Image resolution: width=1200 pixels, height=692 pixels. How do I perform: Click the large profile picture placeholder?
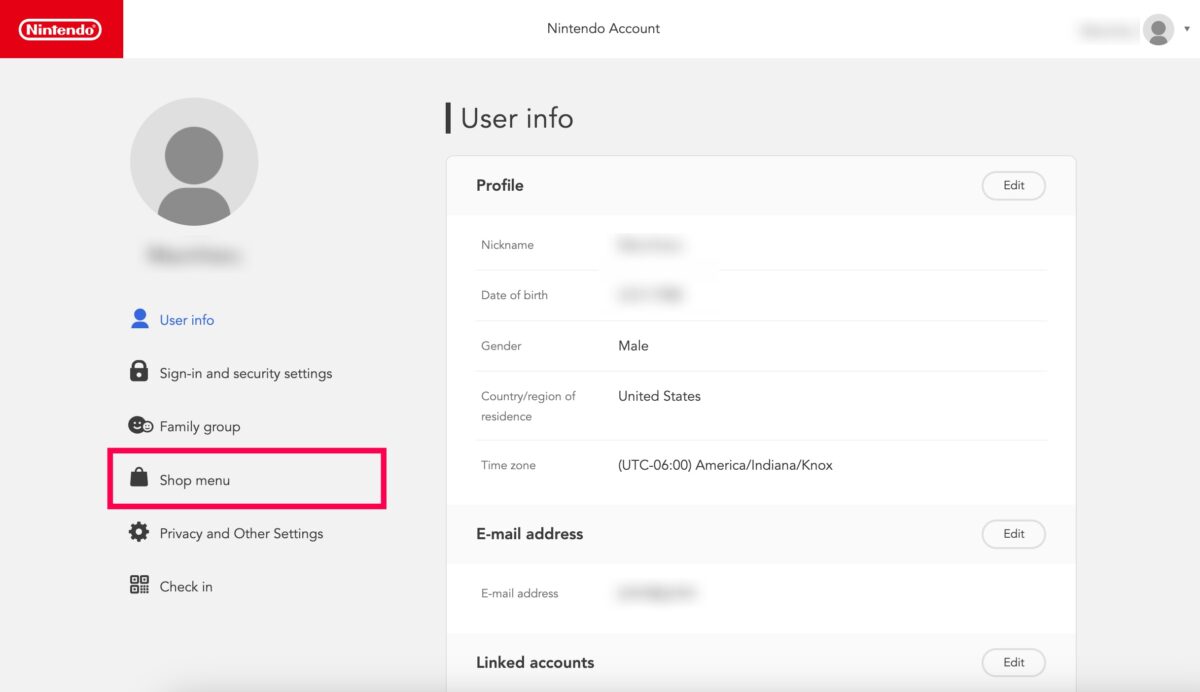coord(194,162)
